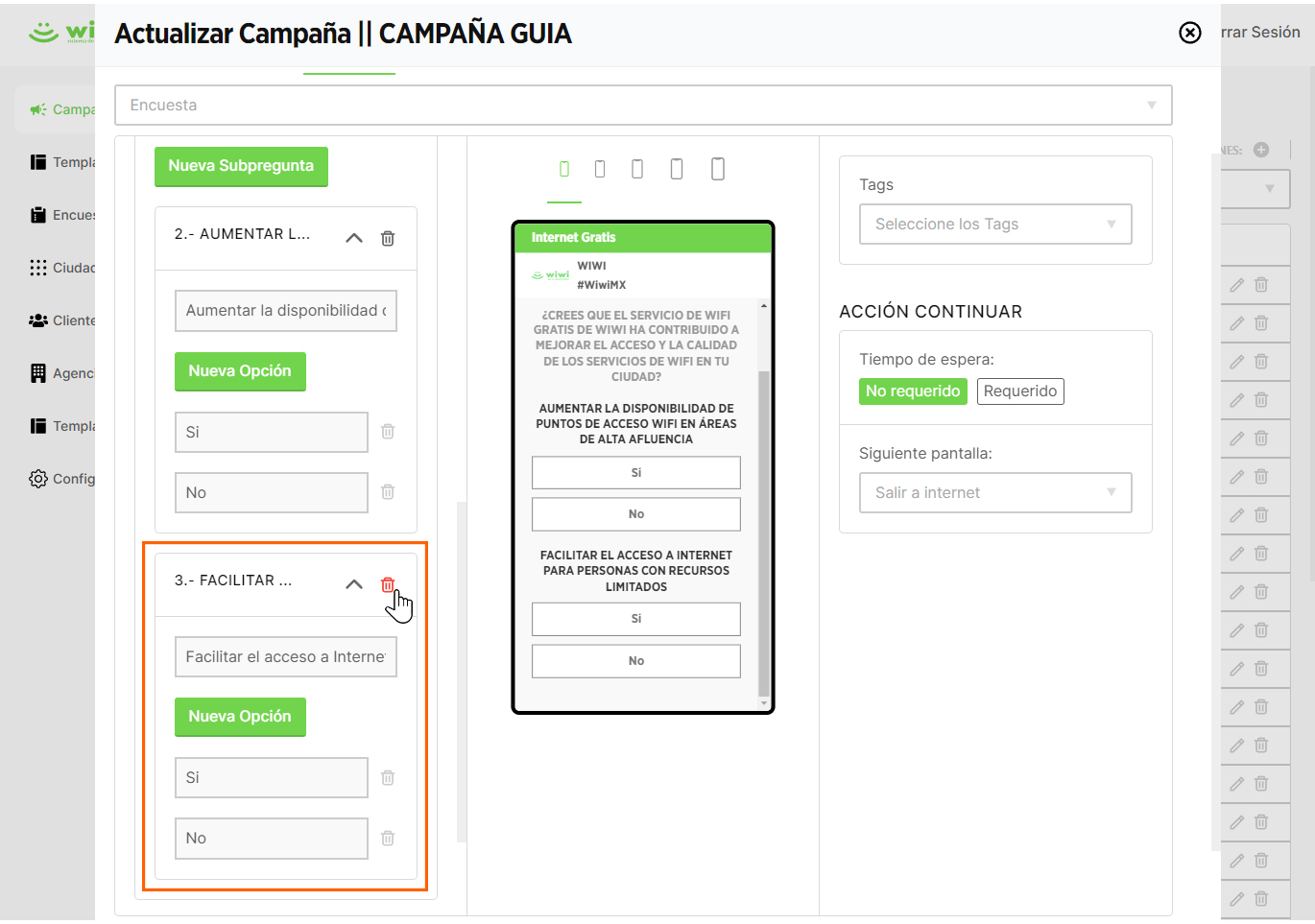Remove the 'Si' option under question 2
Viewport: 1315px width, 924px height.
pyautogui.click(x=388, y=432)
